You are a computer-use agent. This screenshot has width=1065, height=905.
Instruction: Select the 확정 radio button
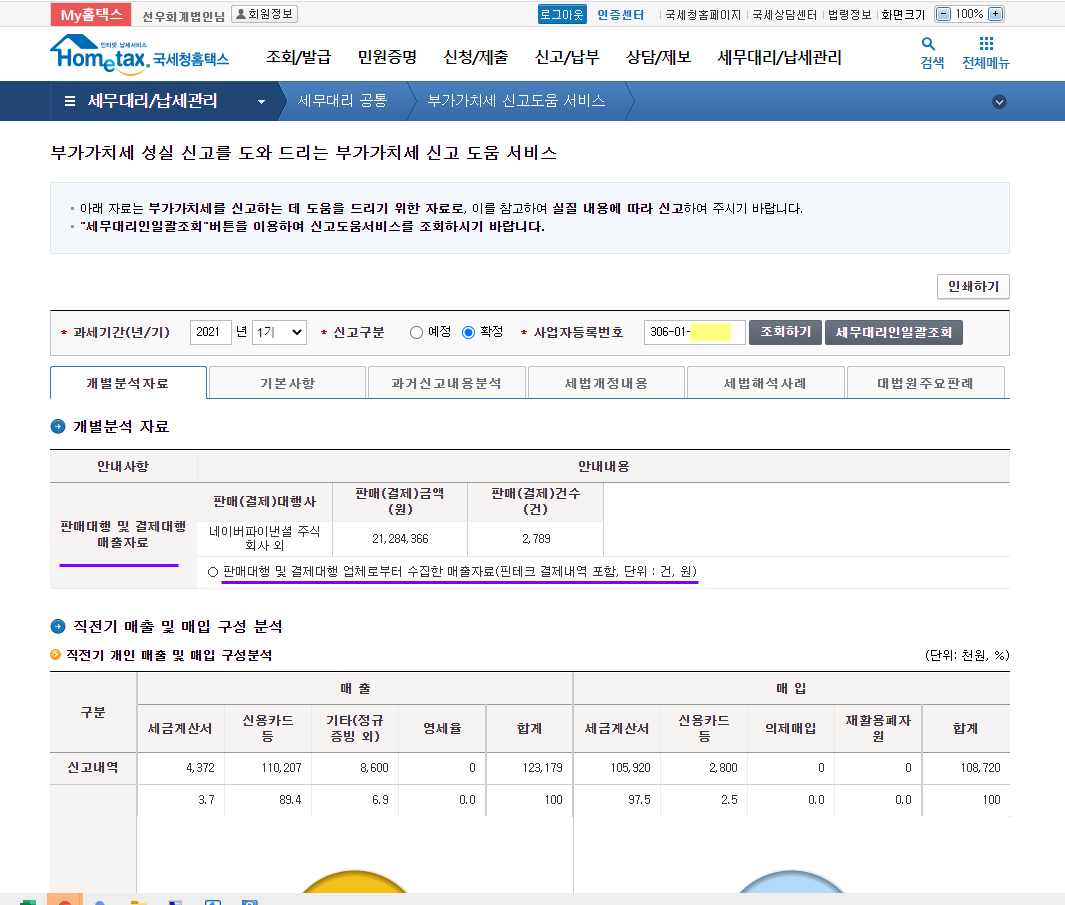pyautogui.click(x=468, y=332)
